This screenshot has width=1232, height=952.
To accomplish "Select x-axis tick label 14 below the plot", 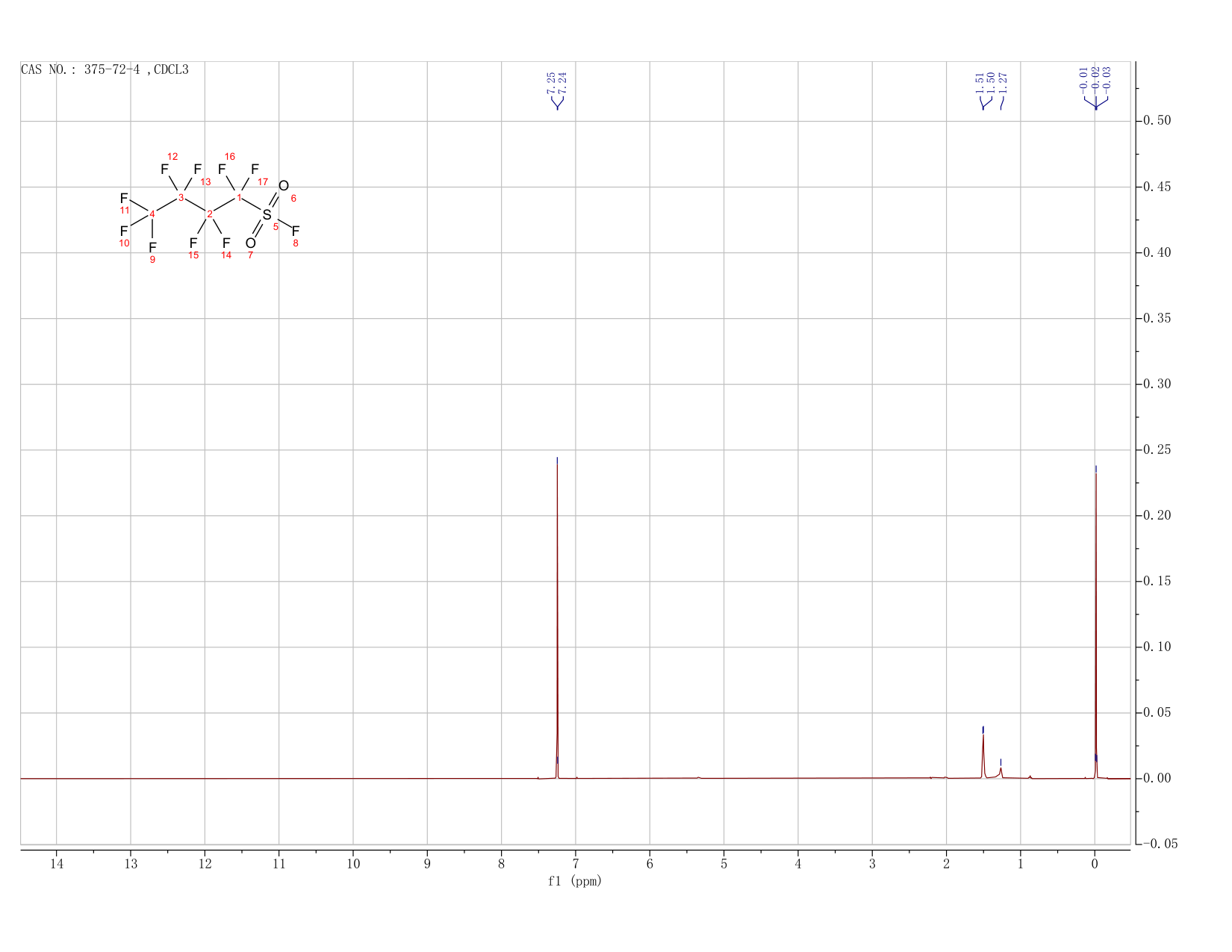I will click(x=57, y=864).
